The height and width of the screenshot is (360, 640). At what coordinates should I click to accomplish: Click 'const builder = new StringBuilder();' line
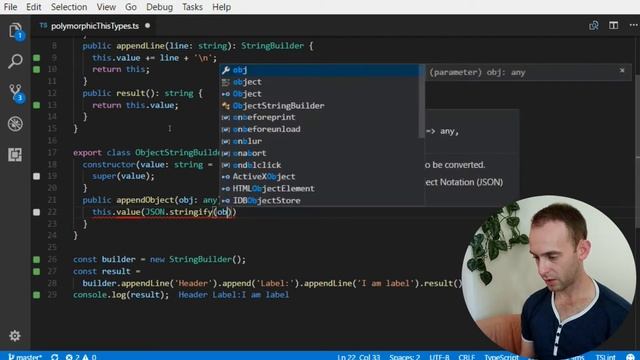(x=160, y=259)
